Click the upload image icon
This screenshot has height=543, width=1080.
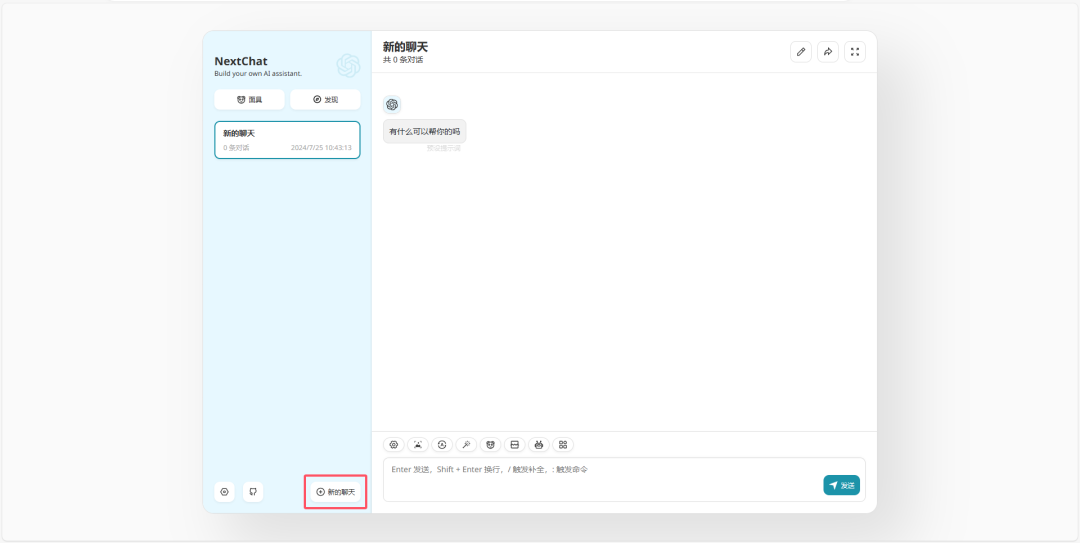(x=418, y=444)
